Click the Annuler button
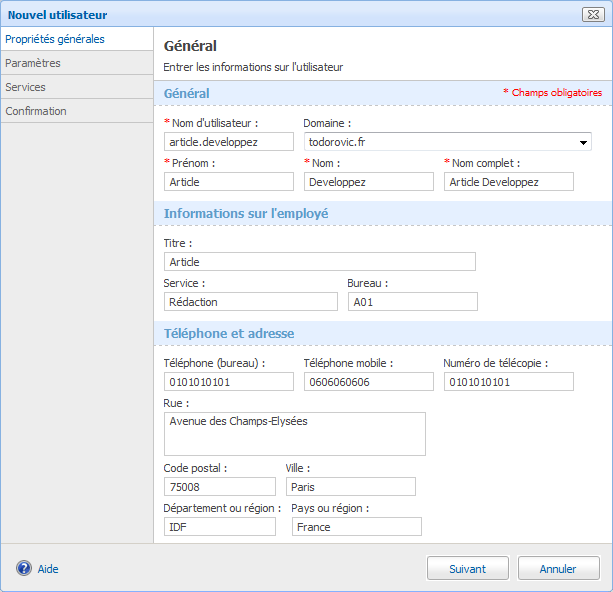The width and height of the screenshot is (613, 592). click(558, 569)
